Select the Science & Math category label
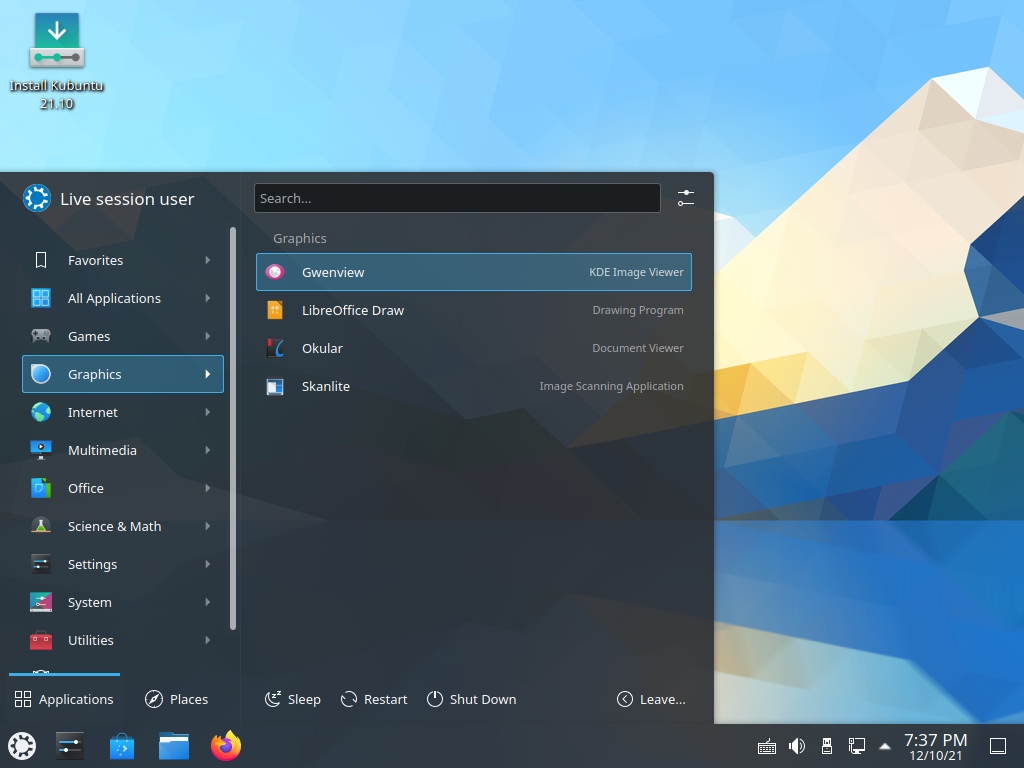 click(114, 526)
